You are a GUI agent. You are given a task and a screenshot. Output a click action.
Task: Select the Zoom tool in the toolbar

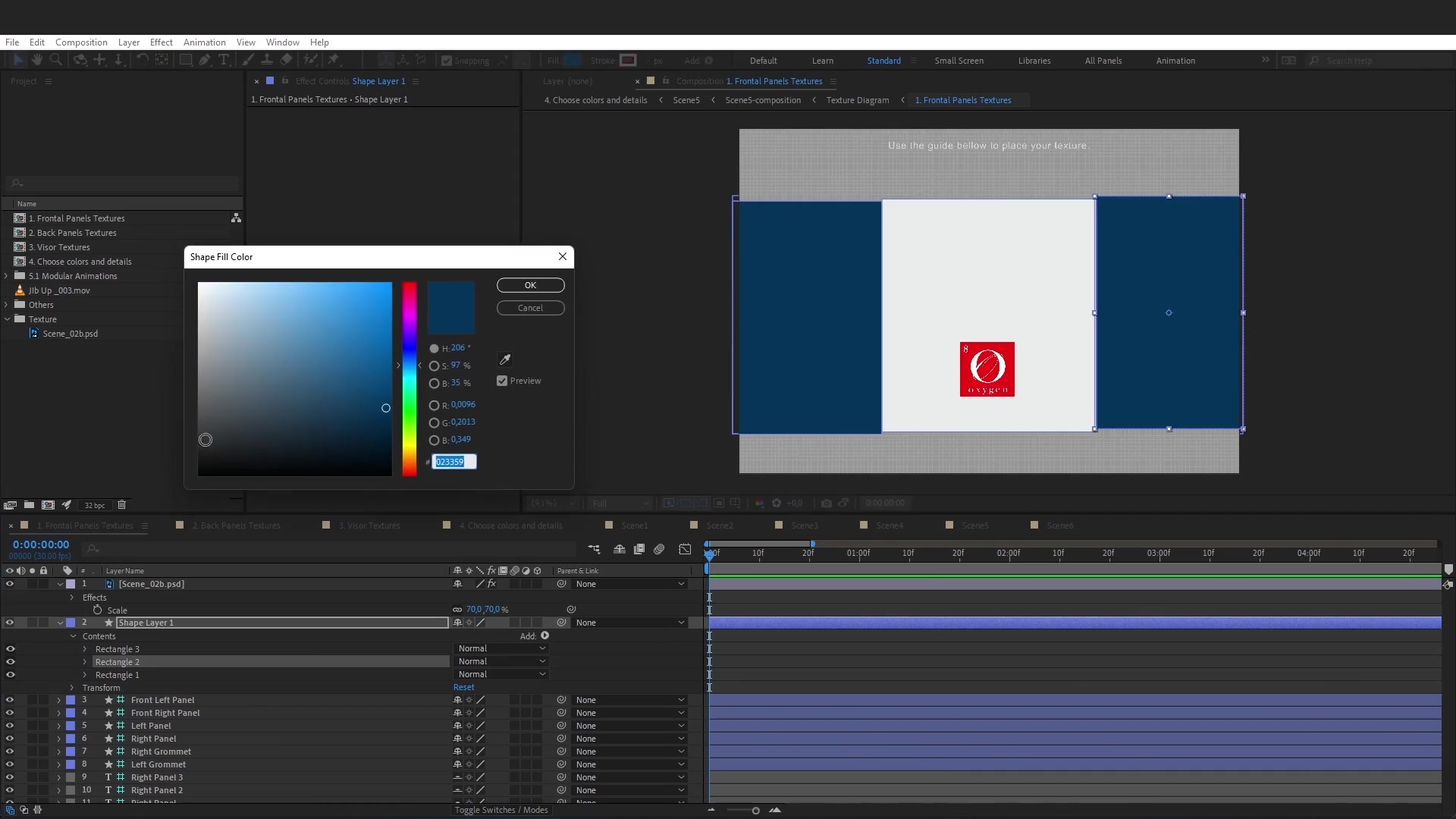[56, 60]
